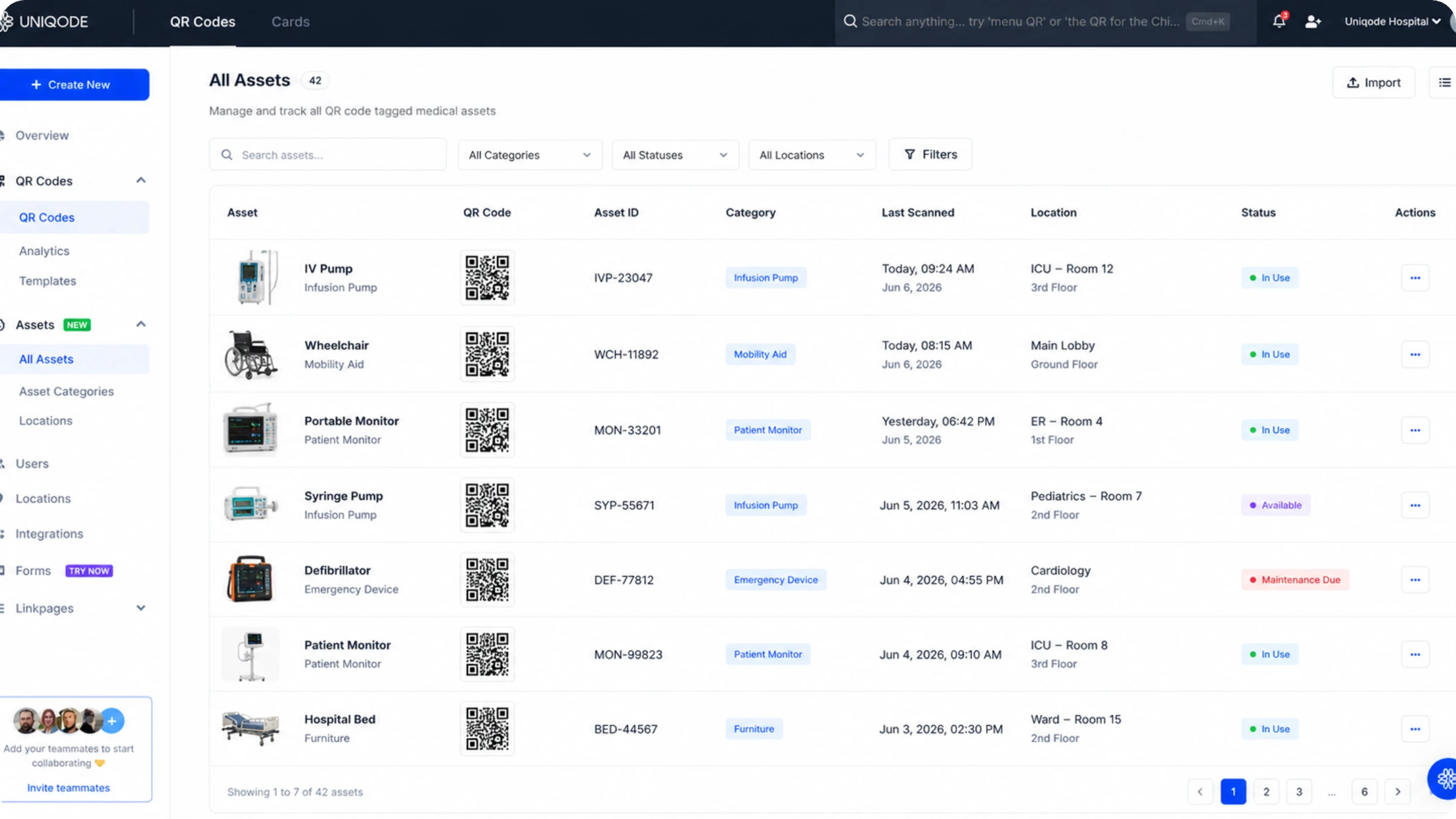Click the Search assets input field
The image size is (1456, 819).
point(327,155)
